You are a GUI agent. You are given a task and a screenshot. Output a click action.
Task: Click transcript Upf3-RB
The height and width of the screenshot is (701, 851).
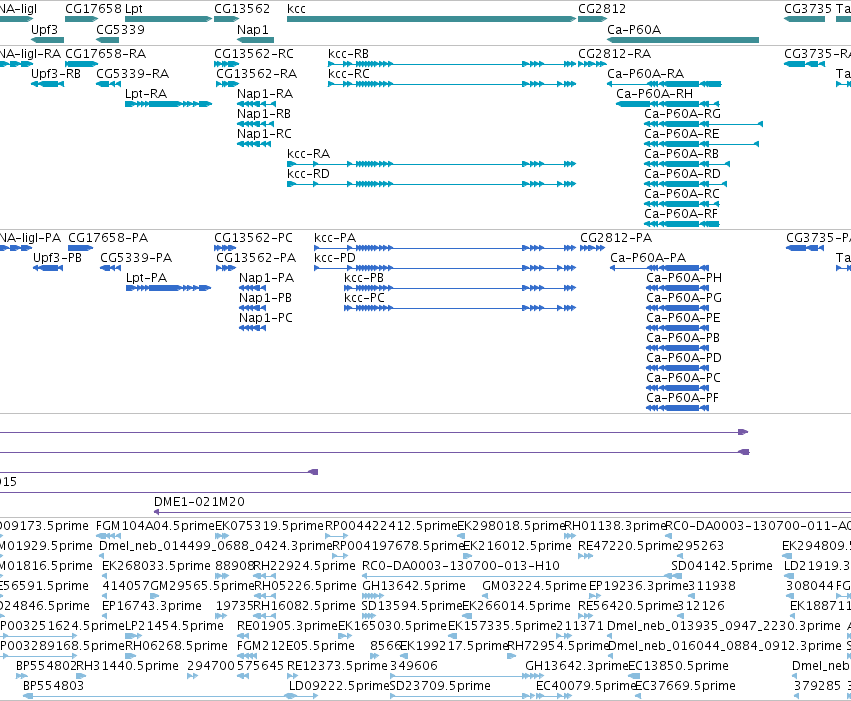[x=56, y=74]
